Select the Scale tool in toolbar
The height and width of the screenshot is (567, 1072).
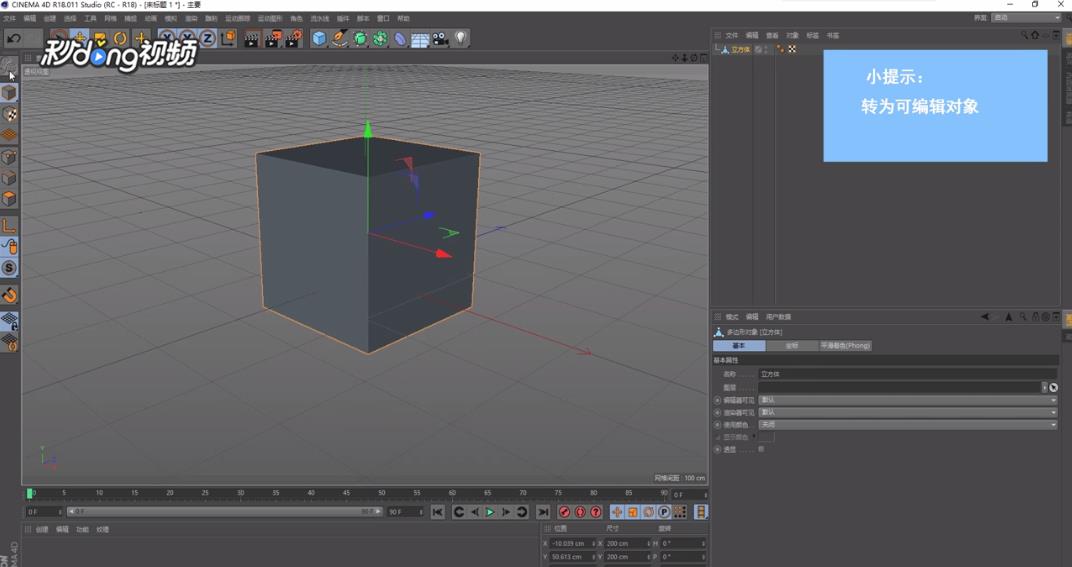click(100, 39)
